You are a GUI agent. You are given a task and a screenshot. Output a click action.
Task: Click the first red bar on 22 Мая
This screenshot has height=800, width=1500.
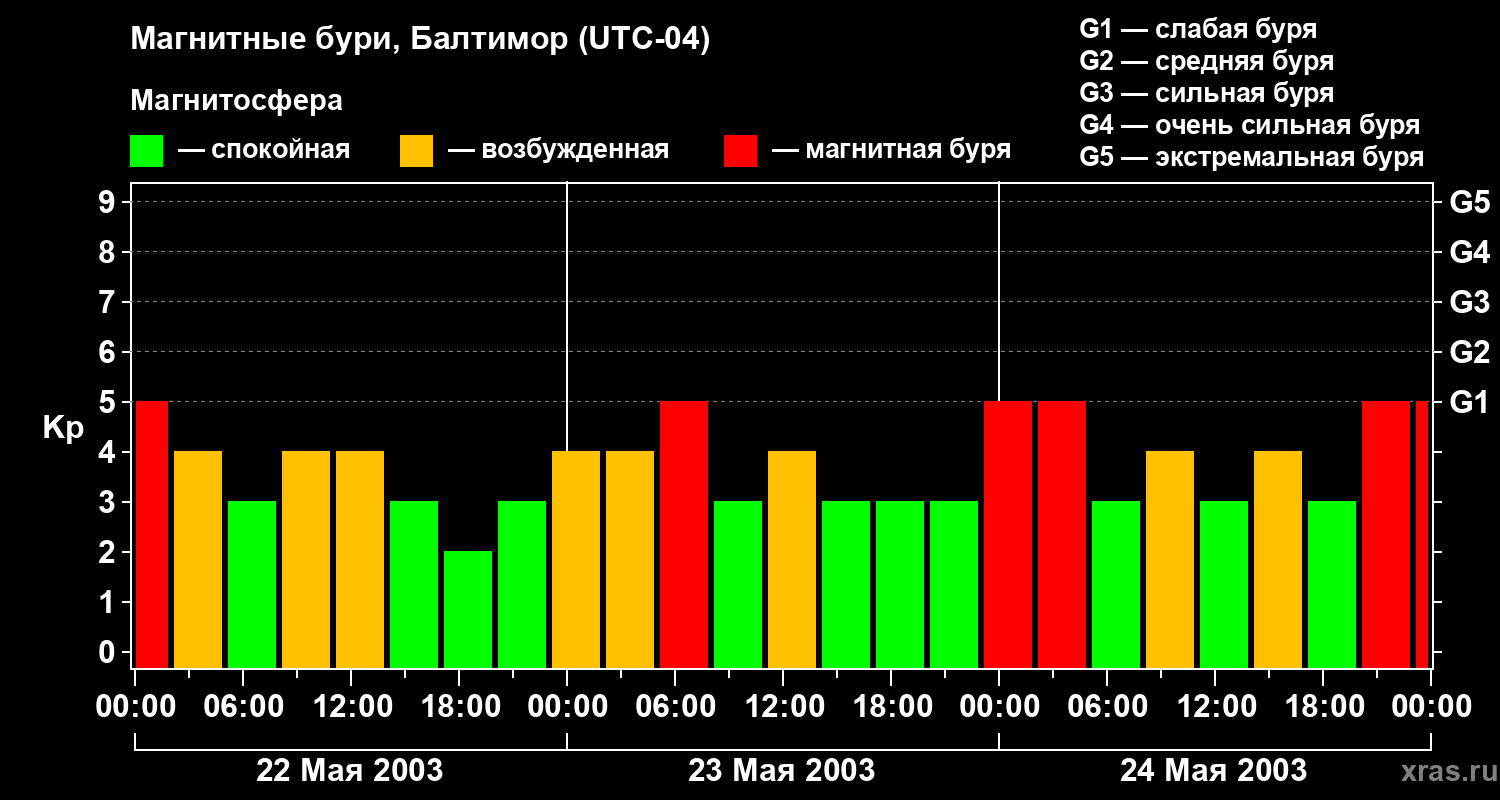[152, 534]
